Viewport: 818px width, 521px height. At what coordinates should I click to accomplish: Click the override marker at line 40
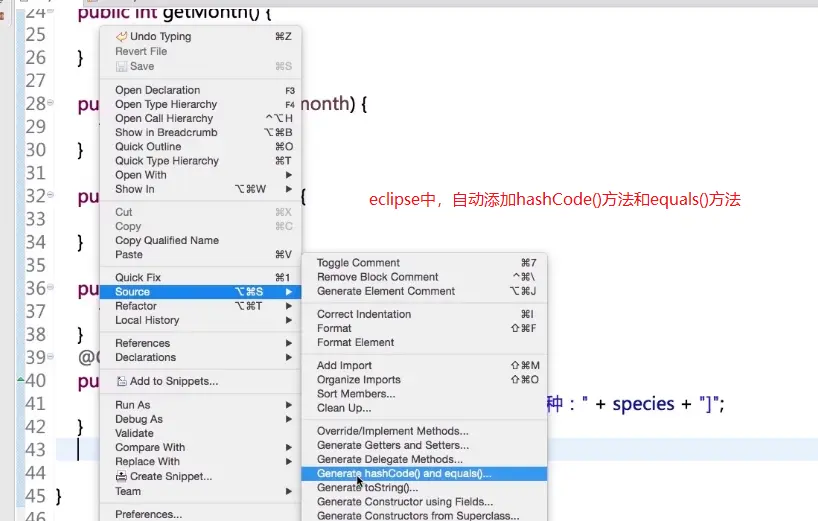(x=21, y=379)
